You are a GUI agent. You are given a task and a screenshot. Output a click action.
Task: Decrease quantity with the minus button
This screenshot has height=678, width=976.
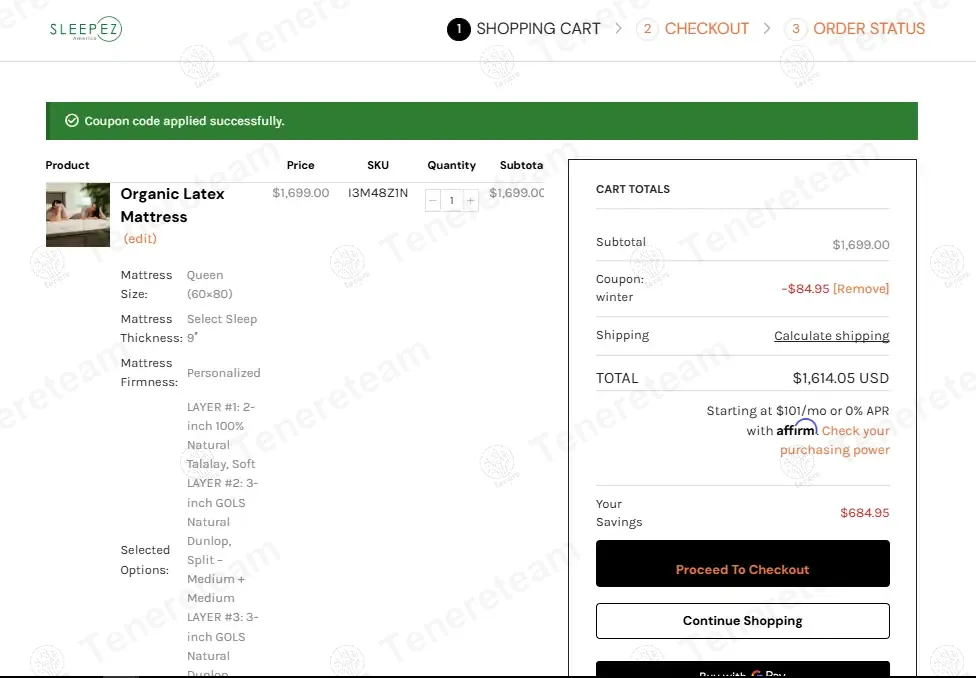[x=433, y=200]
